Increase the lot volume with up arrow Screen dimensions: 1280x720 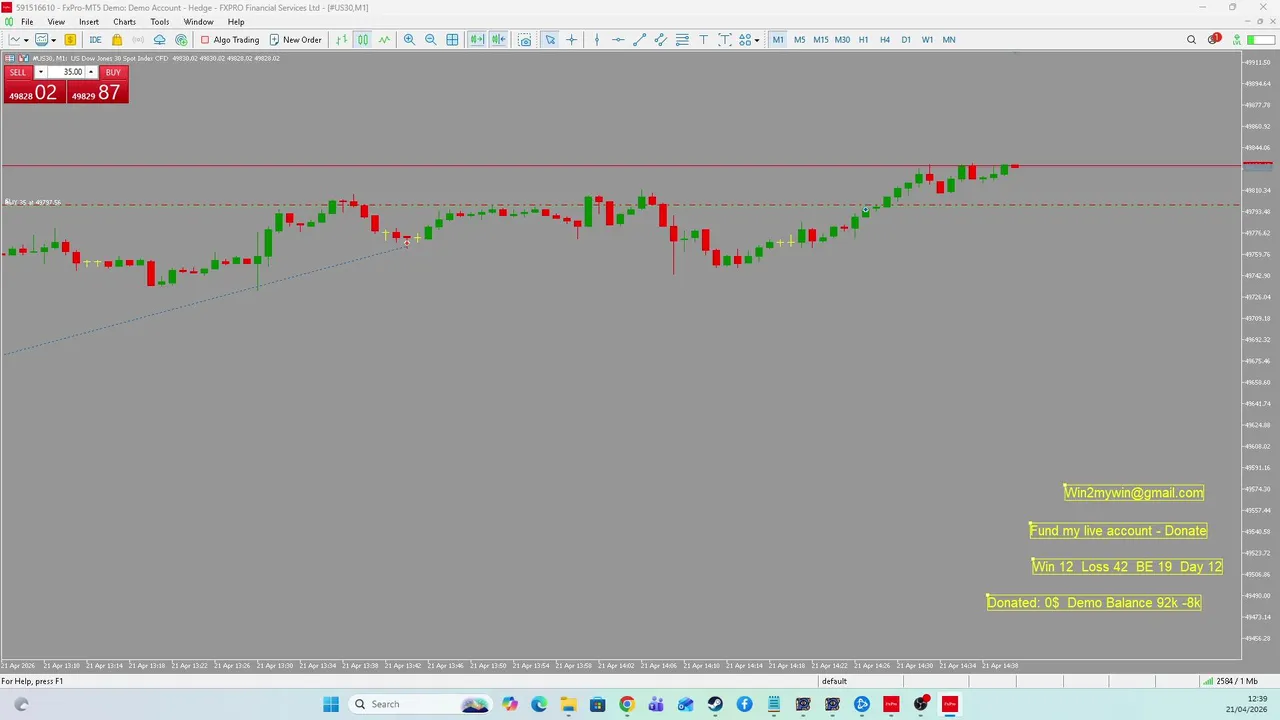tap(91, 72)
